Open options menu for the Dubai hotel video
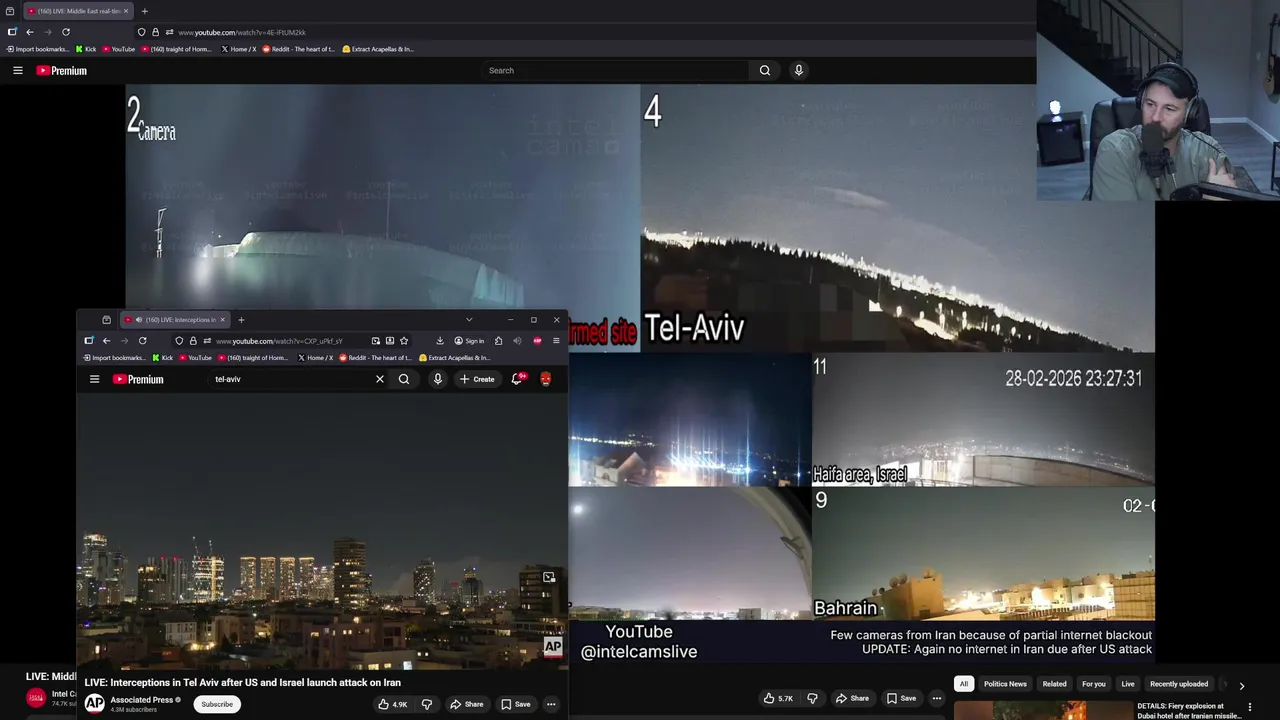This screenshot has height=720, width=1280. point(1250,707)
